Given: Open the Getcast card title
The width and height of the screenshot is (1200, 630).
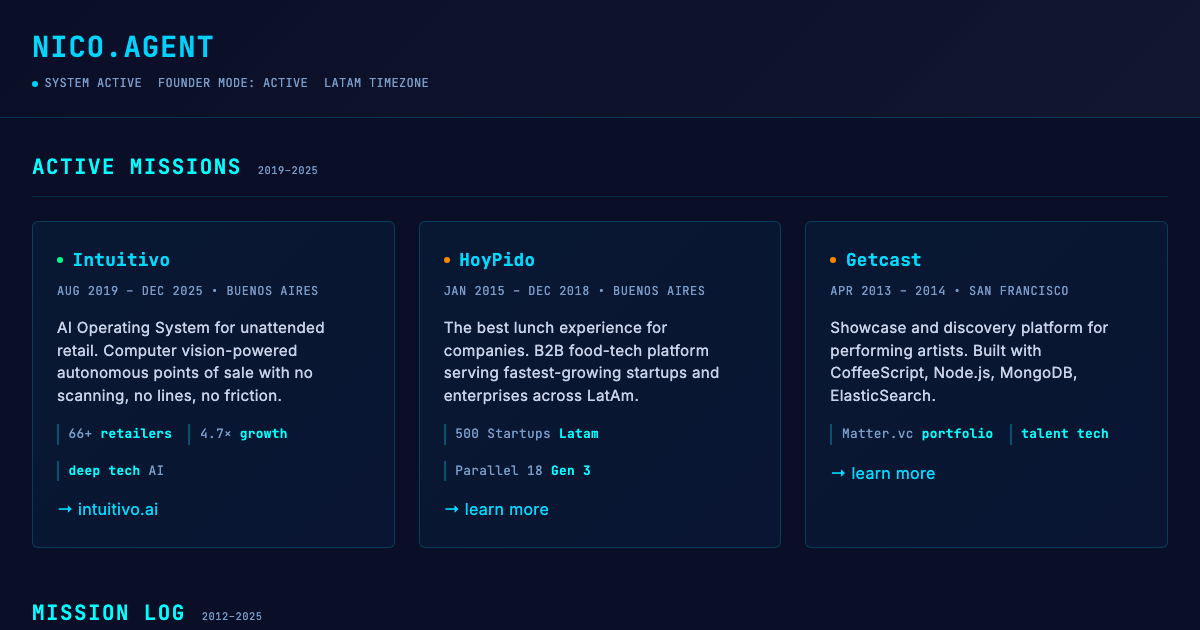Looking at the screenshot, I should [884, 260].
